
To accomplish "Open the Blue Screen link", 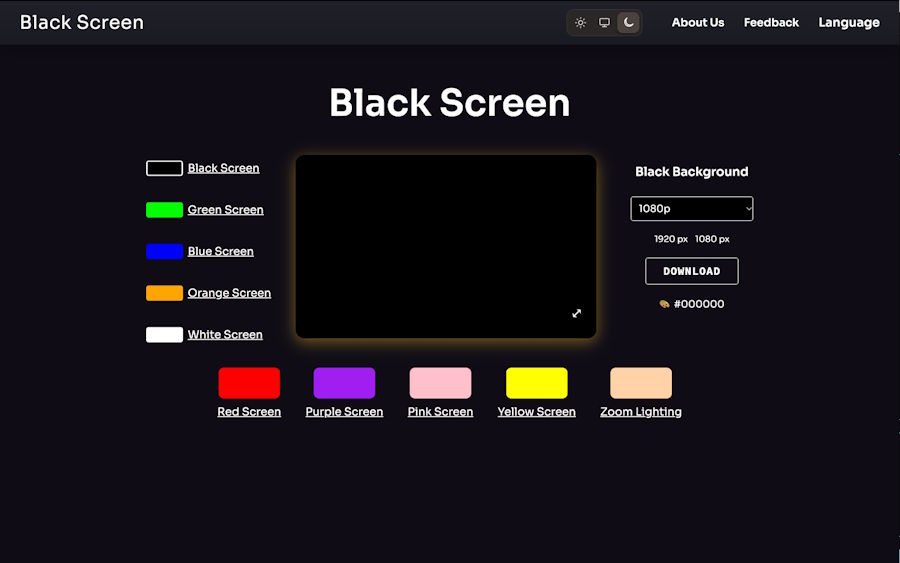I will (220, 251).
